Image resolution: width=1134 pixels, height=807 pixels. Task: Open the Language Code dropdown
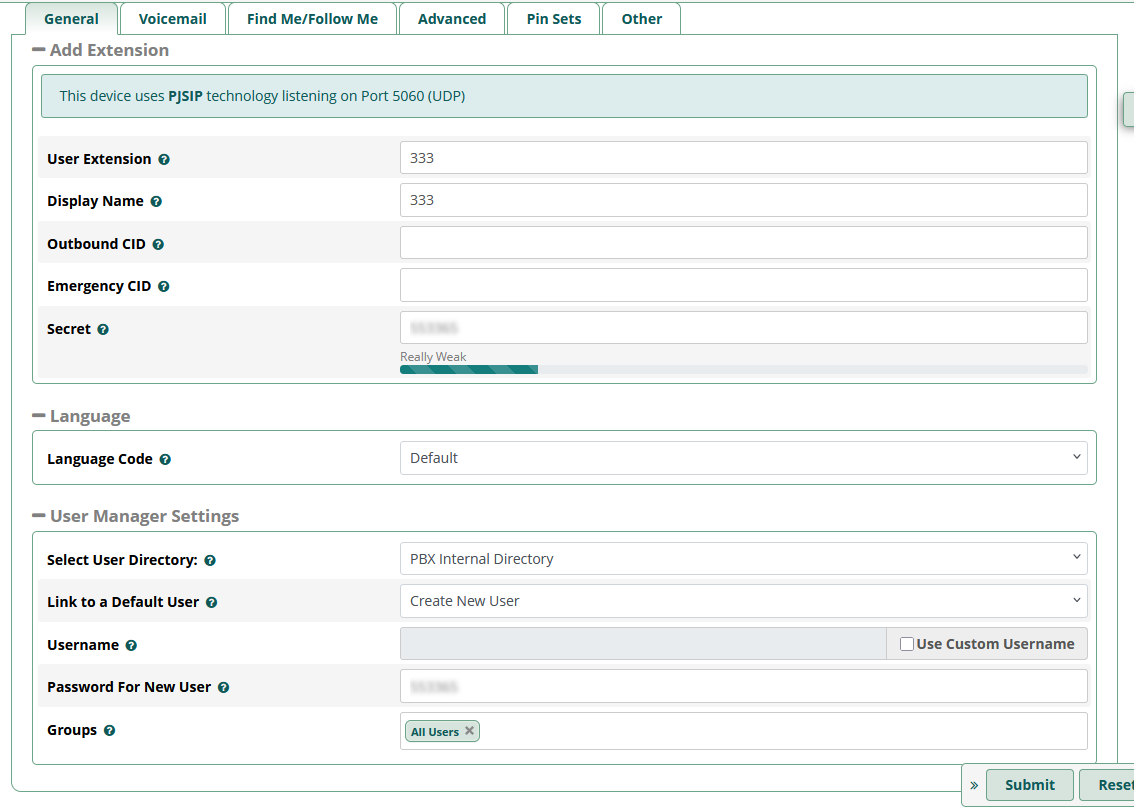coord(742,458)
